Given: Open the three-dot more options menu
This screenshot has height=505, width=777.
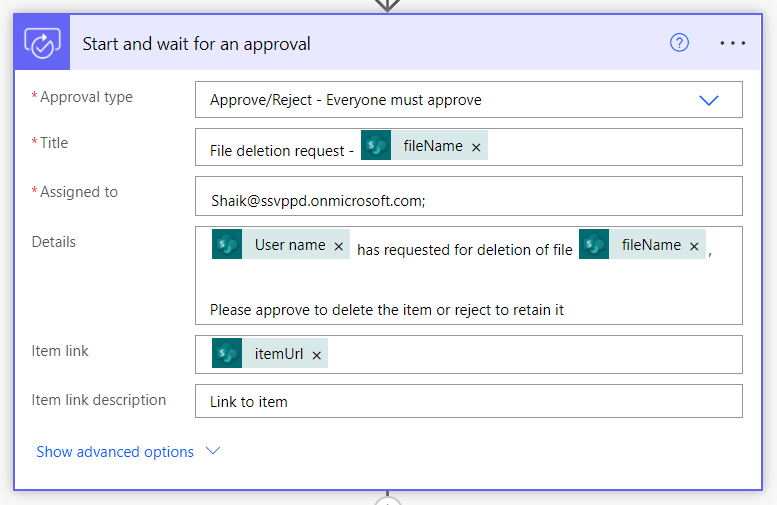Looking at the screenshot, I should 732,44.
